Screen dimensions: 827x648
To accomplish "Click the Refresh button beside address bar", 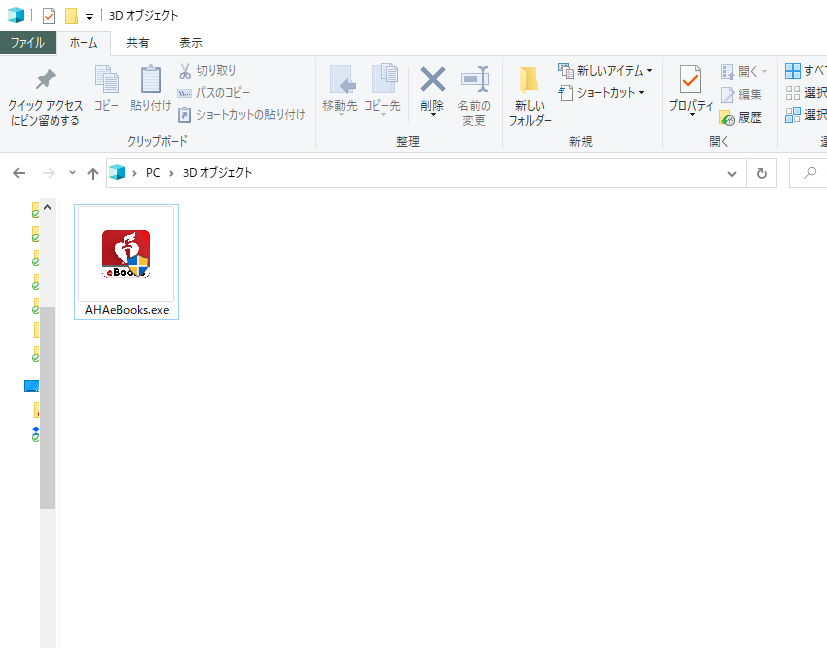I will (762, 173).
